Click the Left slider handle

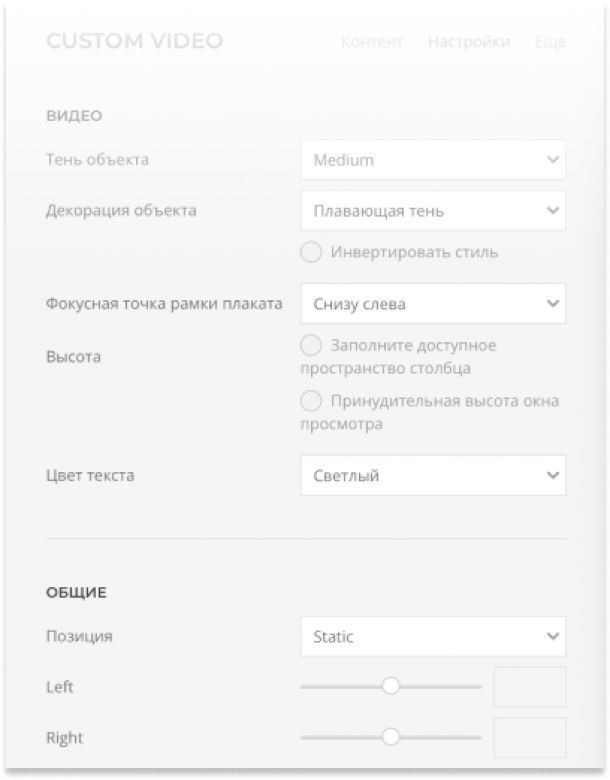point(391,686)
